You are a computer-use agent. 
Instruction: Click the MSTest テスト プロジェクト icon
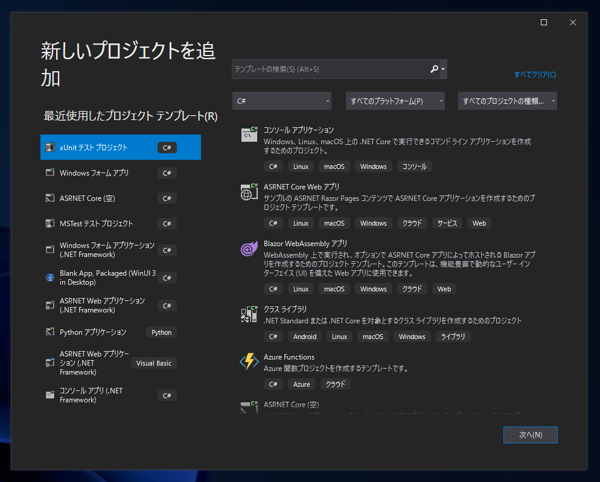click(x=50, y=223)
